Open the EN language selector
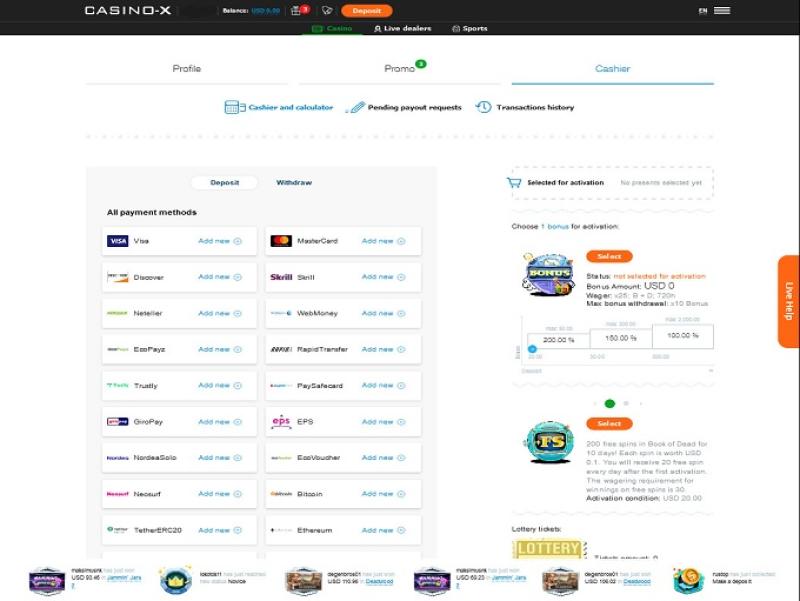This screenshot has height=601, width=800. [703, 10]
